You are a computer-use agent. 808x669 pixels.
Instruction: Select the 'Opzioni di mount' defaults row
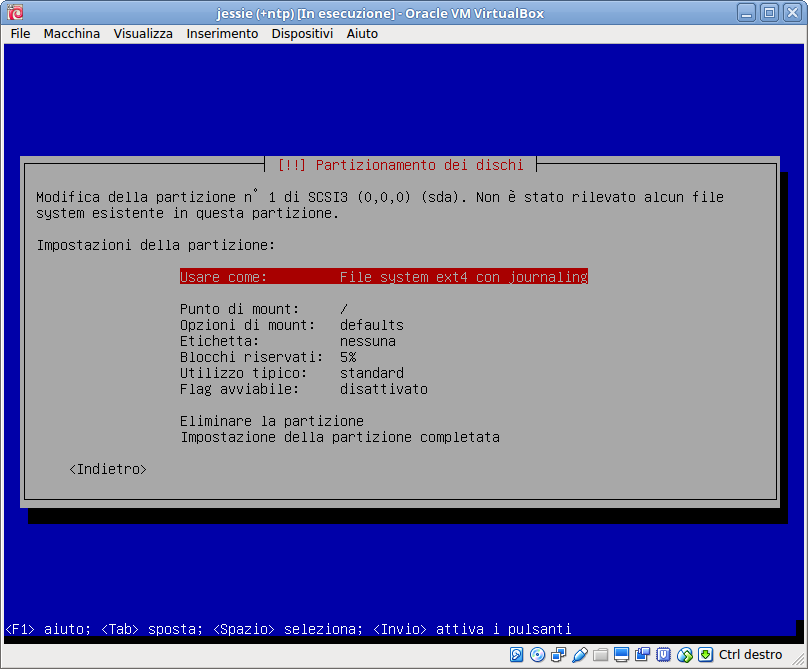[292, 325]
